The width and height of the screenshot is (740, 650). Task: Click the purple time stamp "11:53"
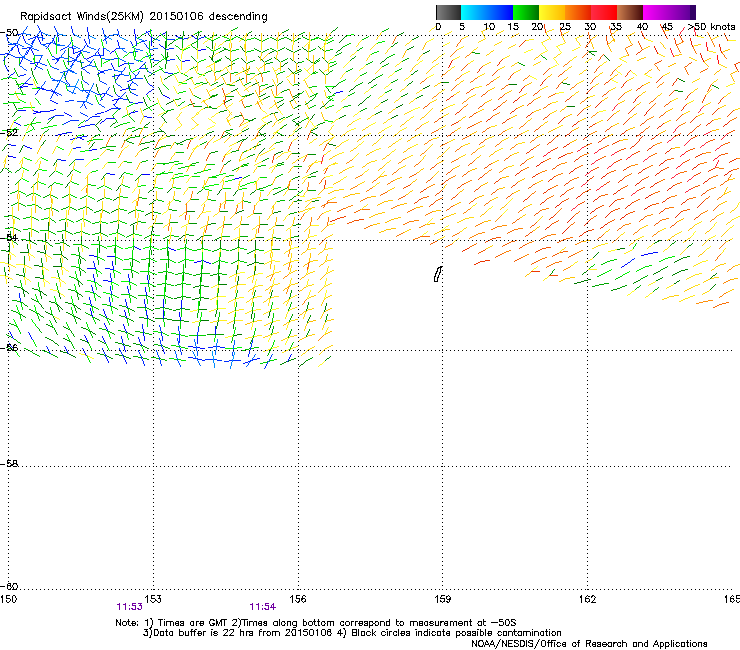click(x=129, y=607)
